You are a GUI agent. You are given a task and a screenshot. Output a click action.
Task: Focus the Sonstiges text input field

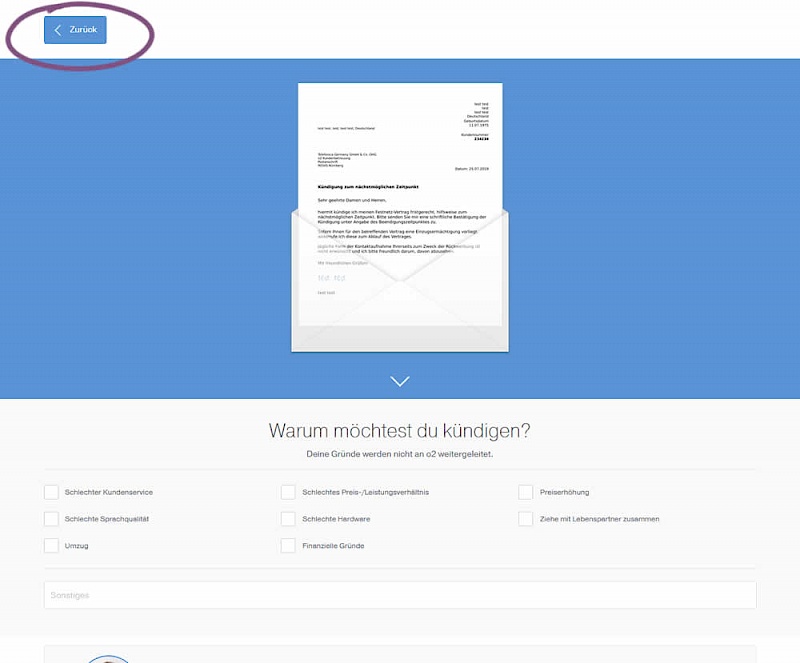400,595
